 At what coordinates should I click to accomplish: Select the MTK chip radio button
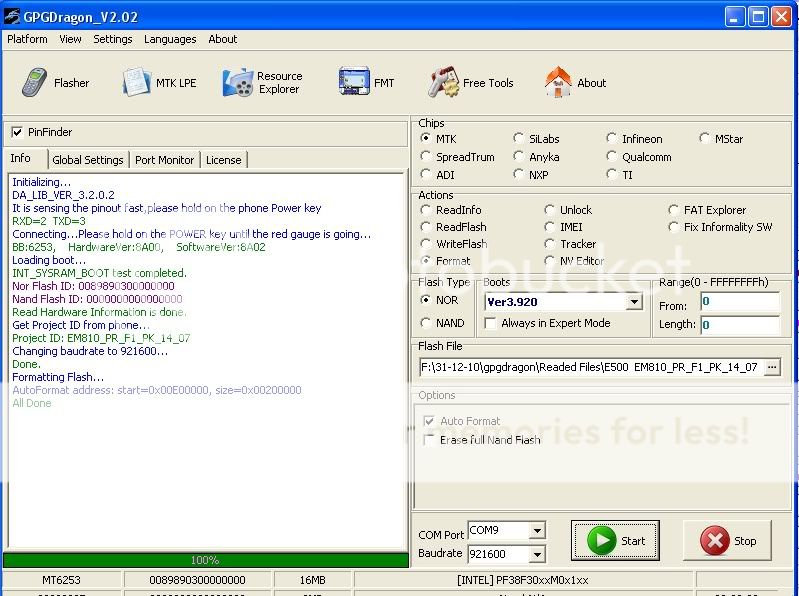coord(425,138)
